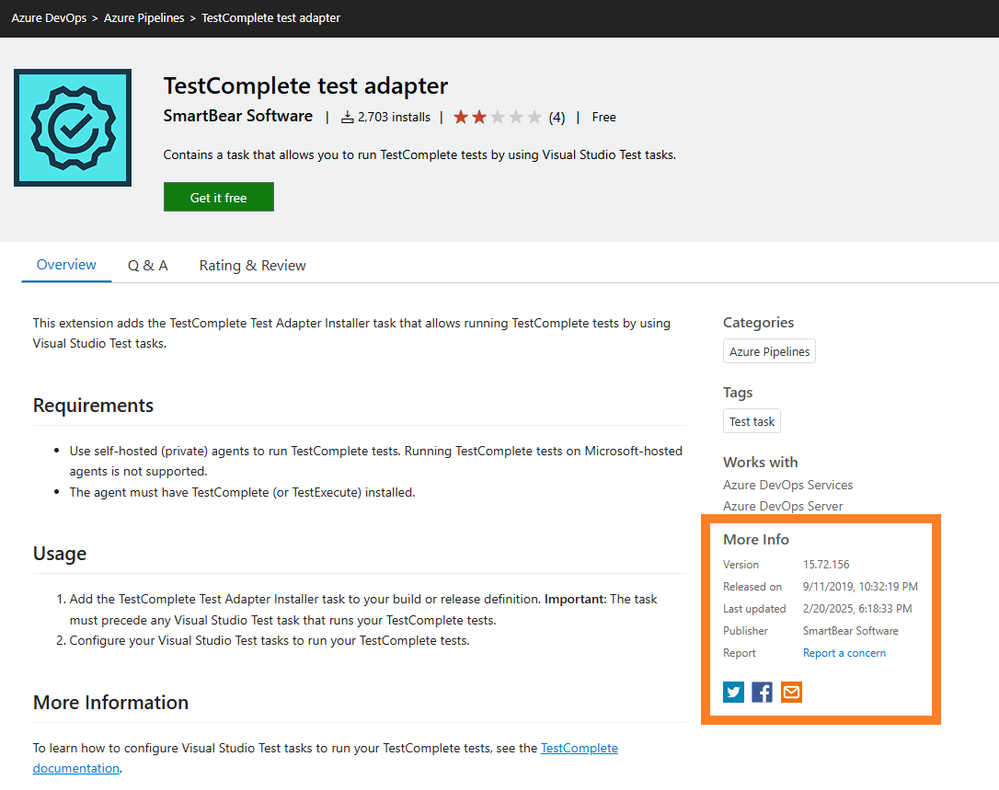Switch to the Overview tab
Image resolution: width=999 pixels, height=790 pixels.
[x=66, y=265]
